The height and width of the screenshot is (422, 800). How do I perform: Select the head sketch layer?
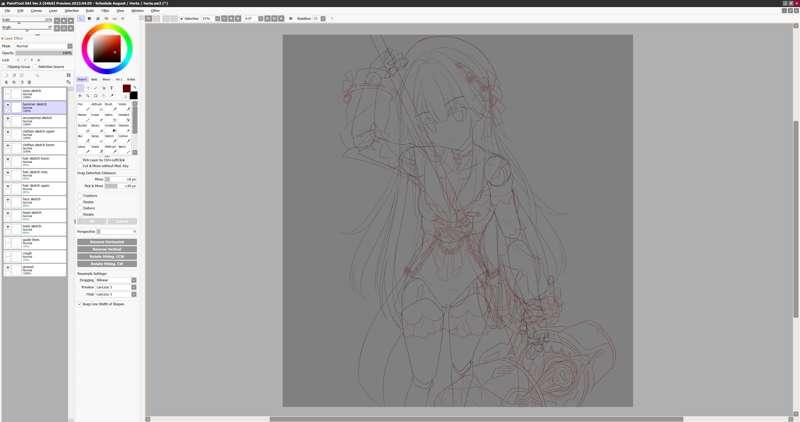point(35,216)
